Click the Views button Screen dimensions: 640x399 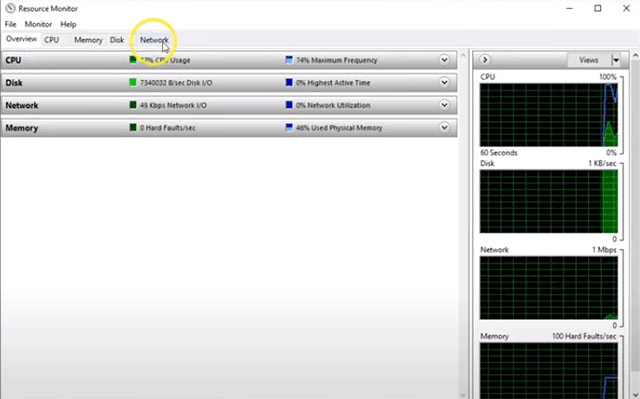tap(589, 60)
